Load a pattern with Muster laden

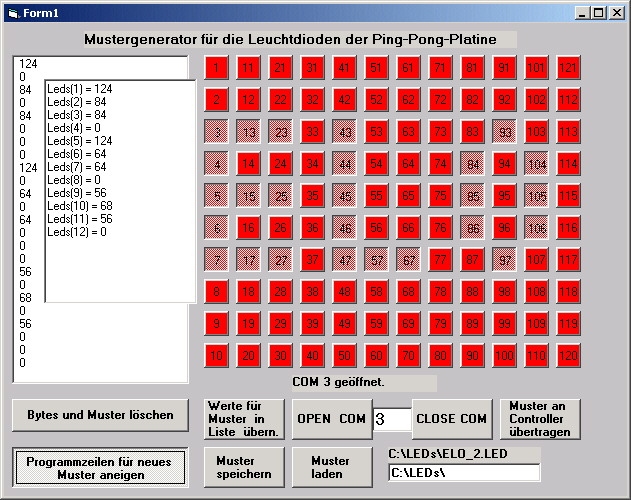[x=331, y=467]
